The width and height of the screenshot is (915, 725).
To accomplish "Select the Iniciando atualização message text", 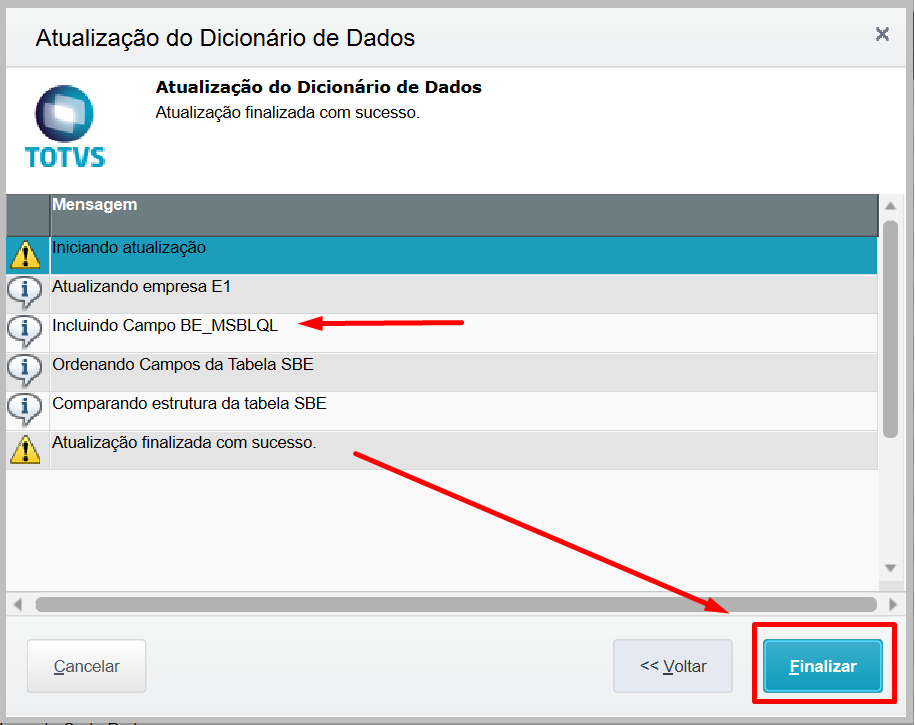I will (x=129, y=247).
